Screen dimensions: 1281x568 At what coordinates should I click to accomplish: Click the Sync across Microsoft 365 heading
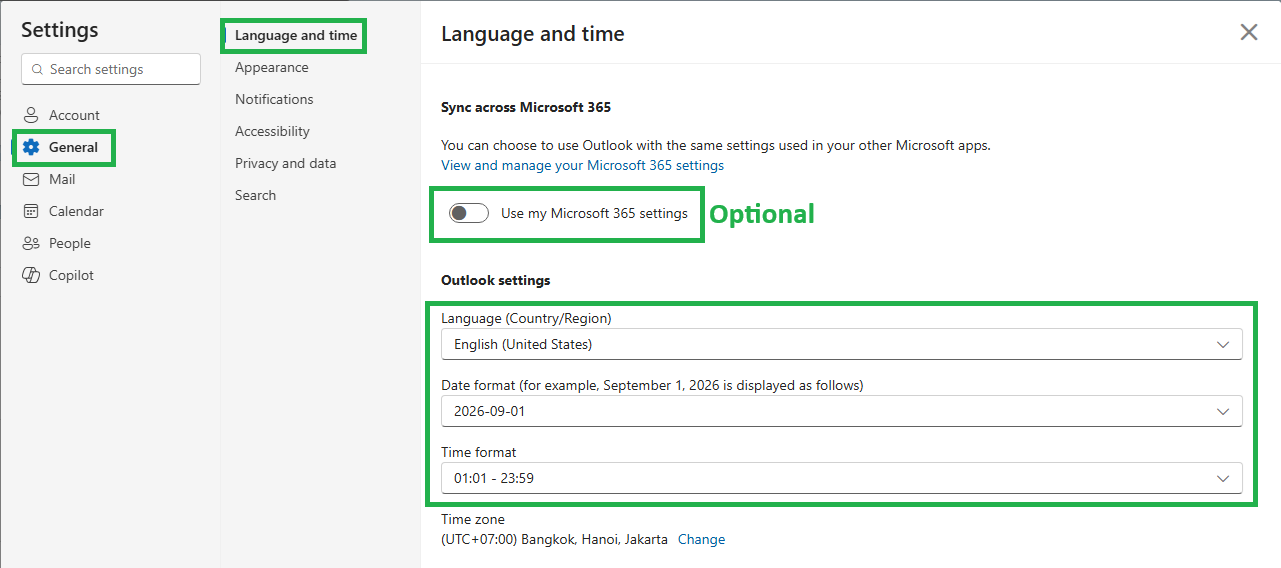click(x=526, y=107)
